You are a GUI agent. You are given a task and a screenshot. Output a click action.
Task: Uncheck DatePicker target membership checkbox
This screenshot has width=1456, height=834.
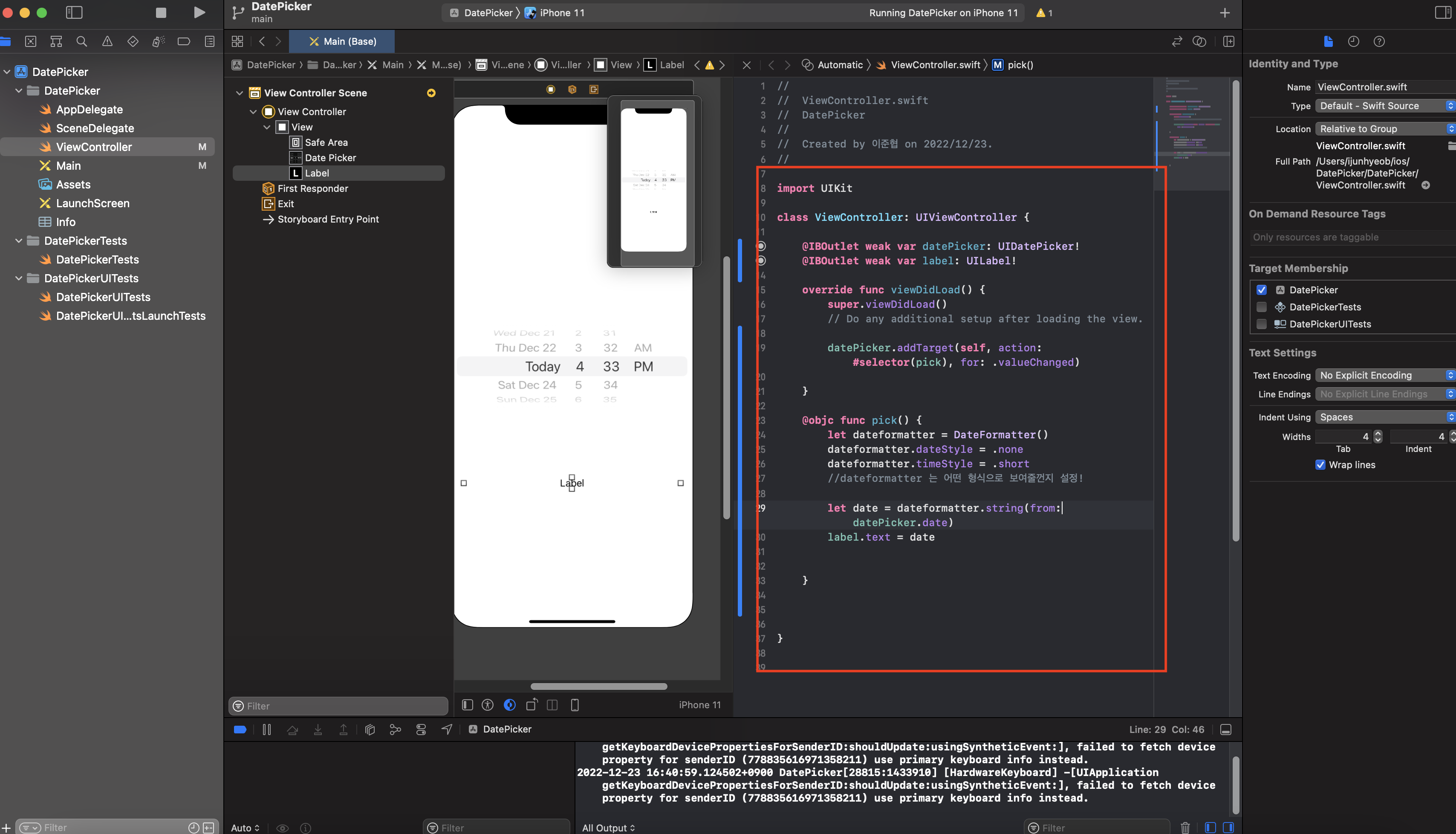[1261, 290]
